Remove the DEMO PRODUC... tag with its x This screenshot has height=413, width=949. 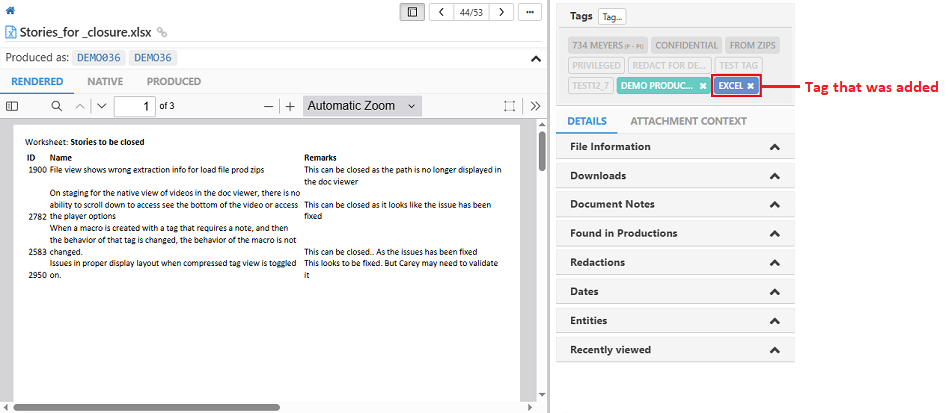[703, 86]
